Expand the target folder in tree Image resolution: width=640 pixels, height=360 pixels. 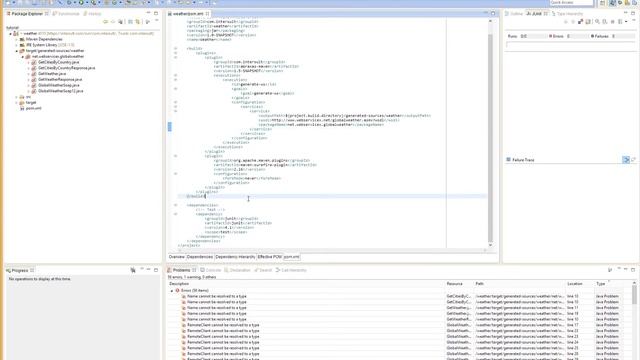tap(17, 103)
